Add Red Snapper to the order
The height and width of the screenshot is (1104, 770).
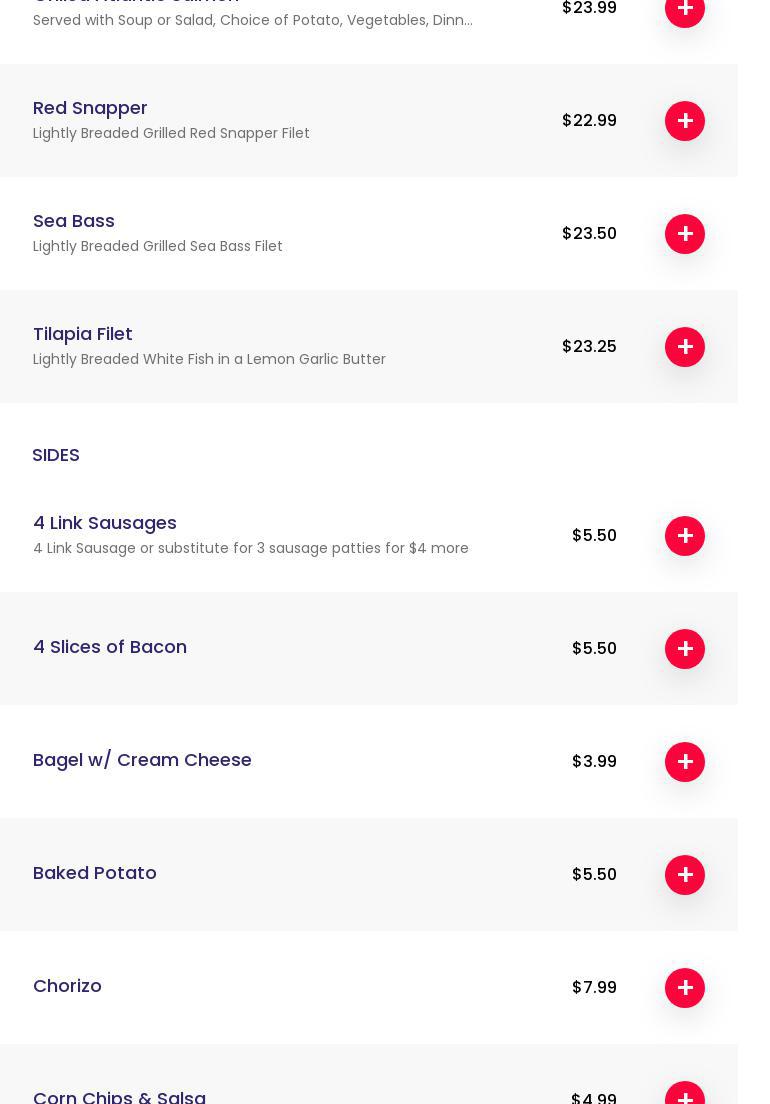pyautogui.click(x=685, y=121)
